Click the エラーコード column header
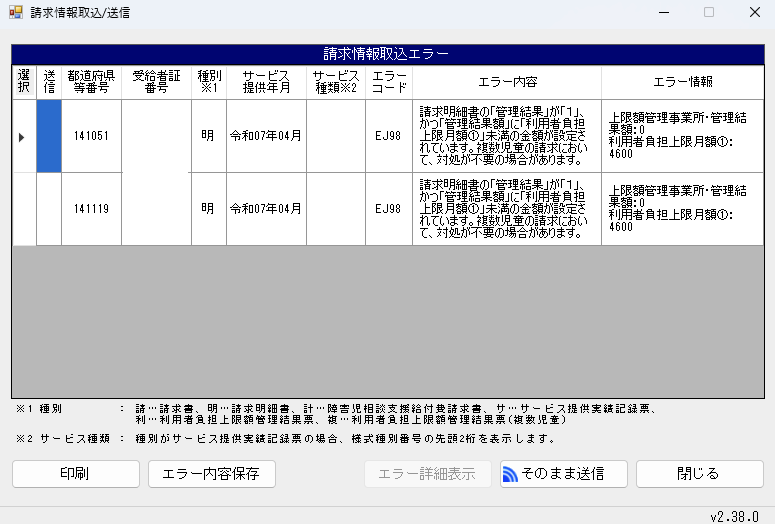 [389, 82]
